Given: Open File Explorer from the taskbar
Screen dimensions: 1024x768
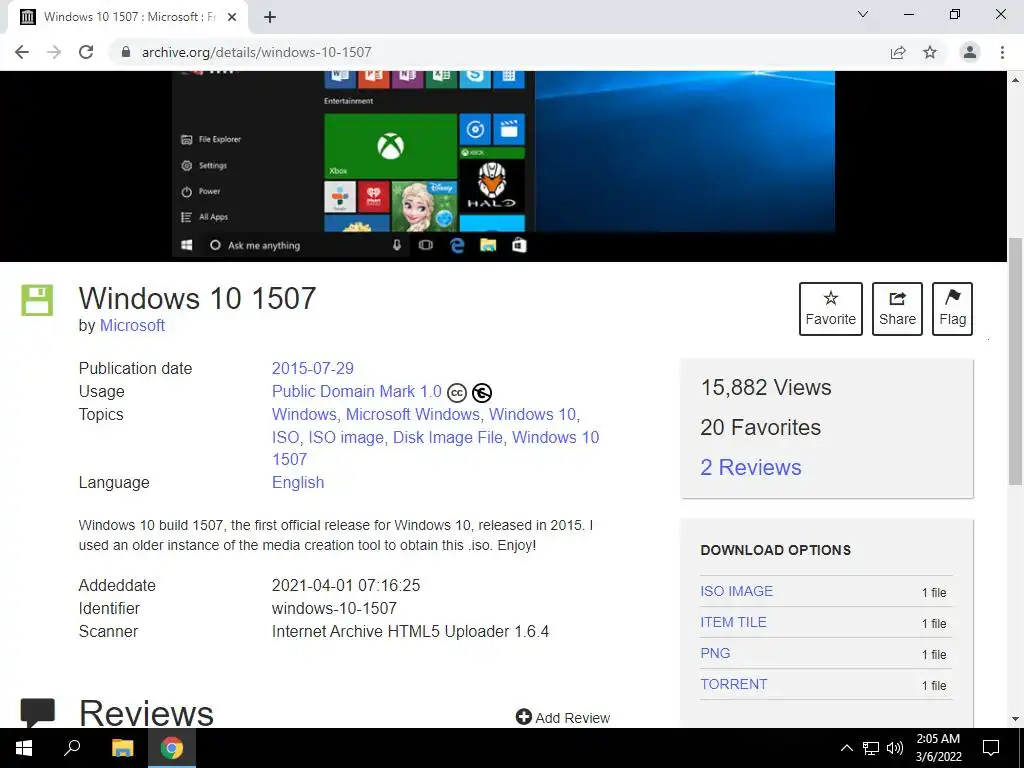Looking at the screenshot, I should (122, 748).
